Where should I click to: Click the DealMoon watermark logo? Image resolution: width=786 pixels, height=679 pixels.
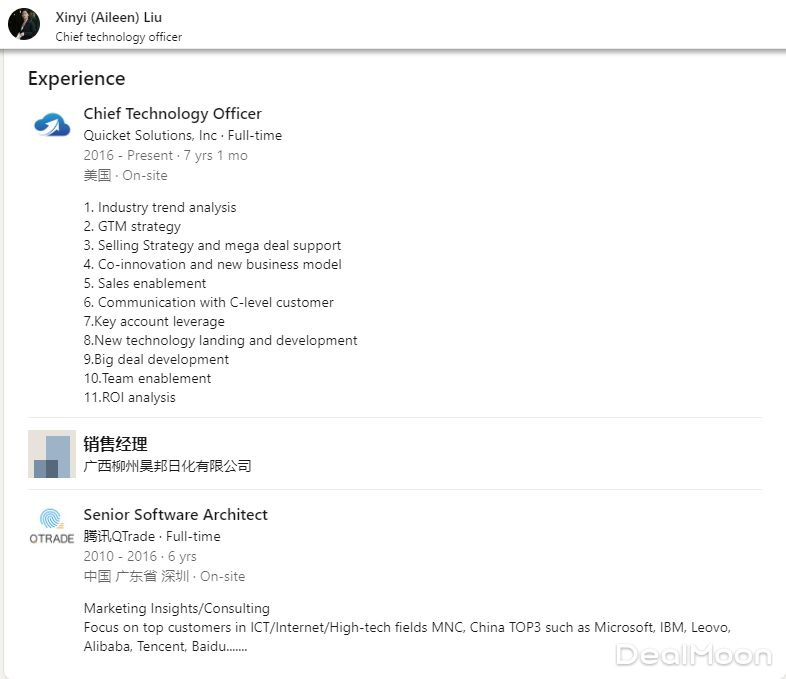tap(693, 656)
